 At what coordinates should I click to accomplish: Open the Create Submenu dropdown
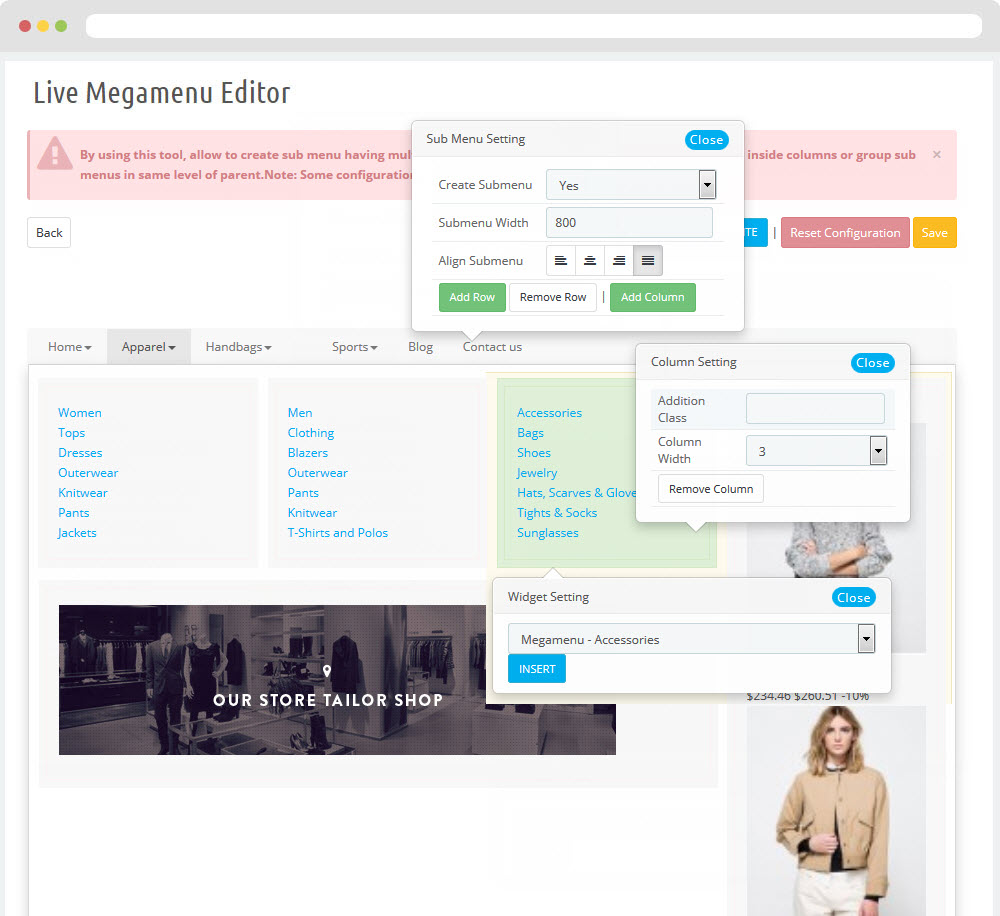[x=631, y=185]
